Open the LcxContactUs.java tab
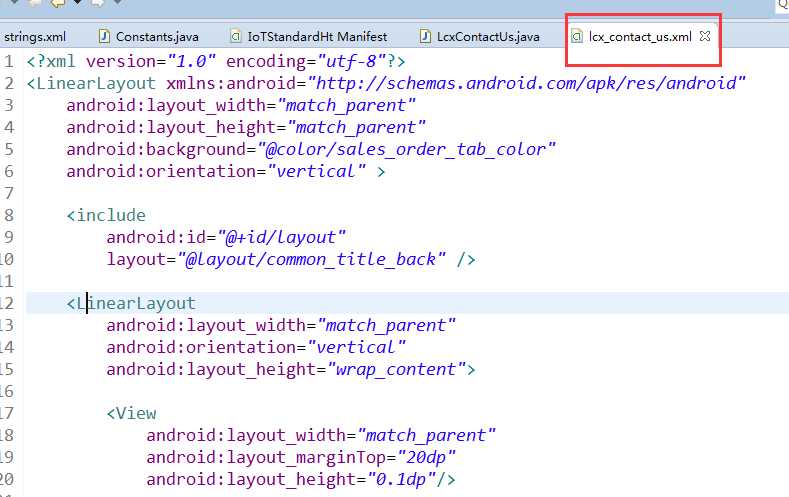This screenshot has width=789, height=497. point(488,37)
